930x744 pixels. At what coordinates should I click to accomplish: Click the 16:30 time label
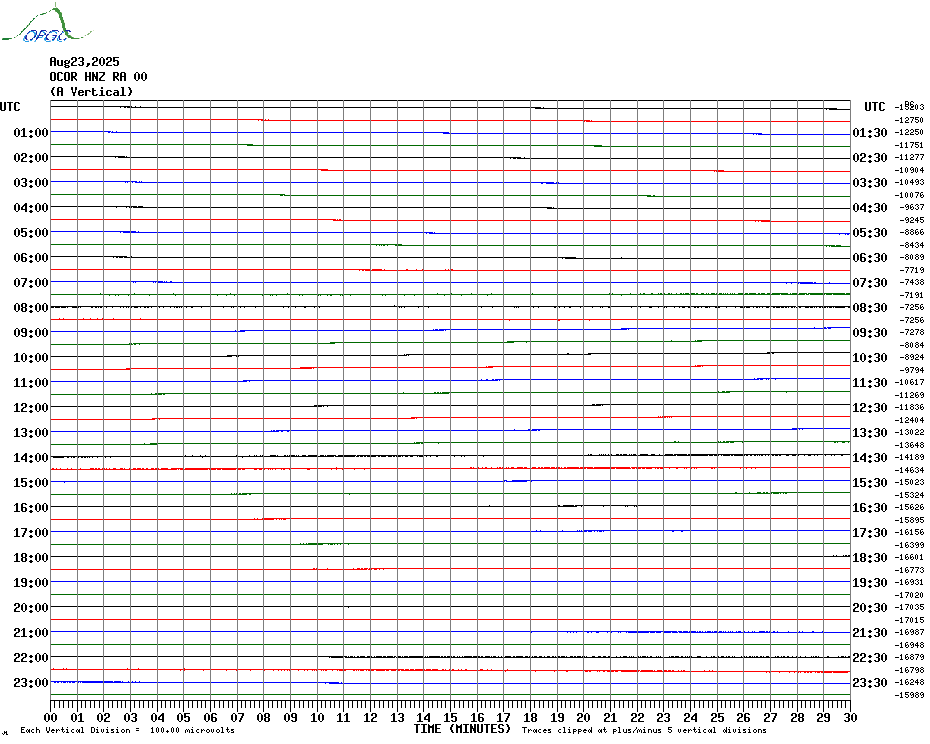[870, 507]
